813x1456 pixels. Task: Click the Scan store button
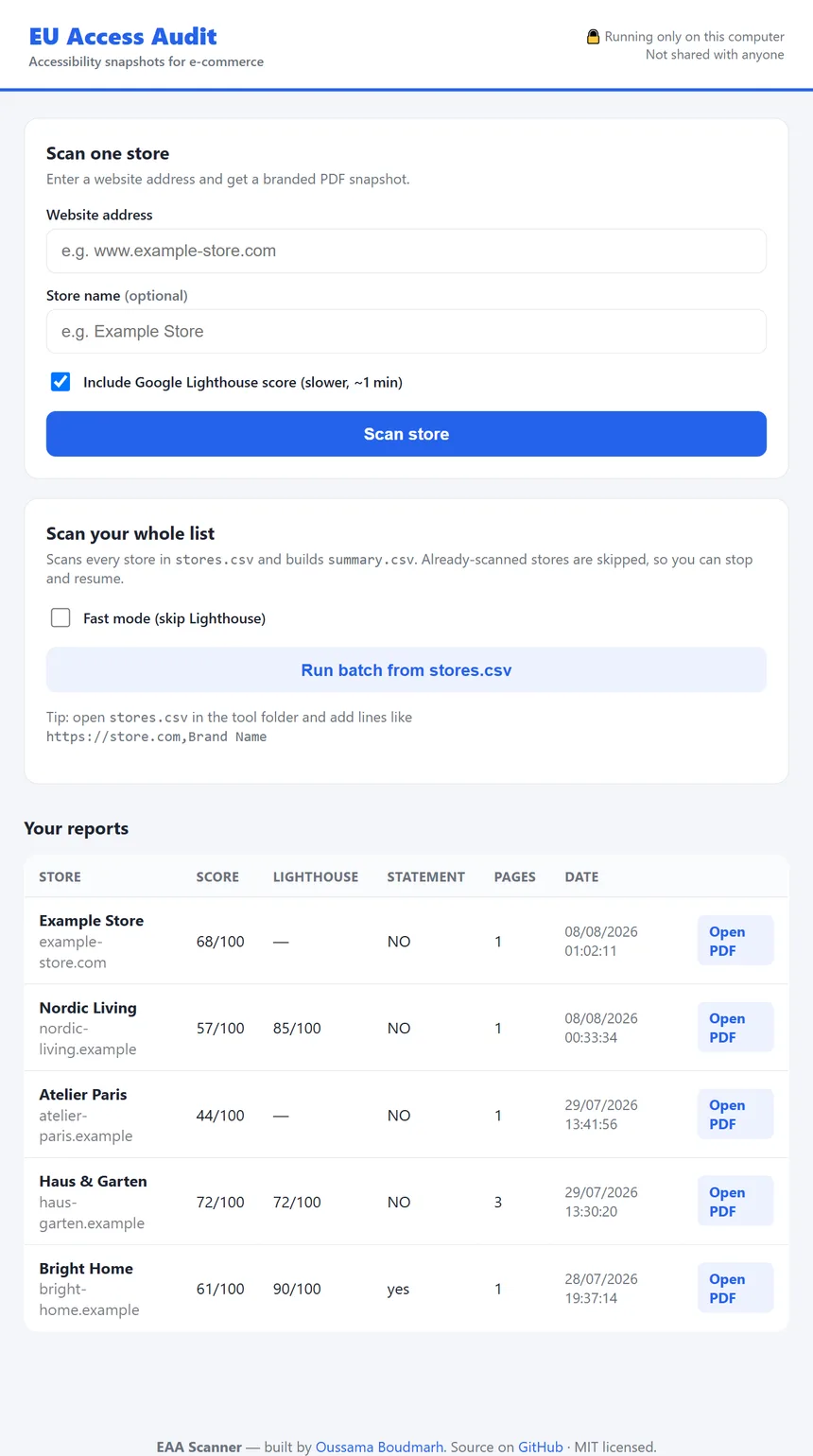click(406, 434)
